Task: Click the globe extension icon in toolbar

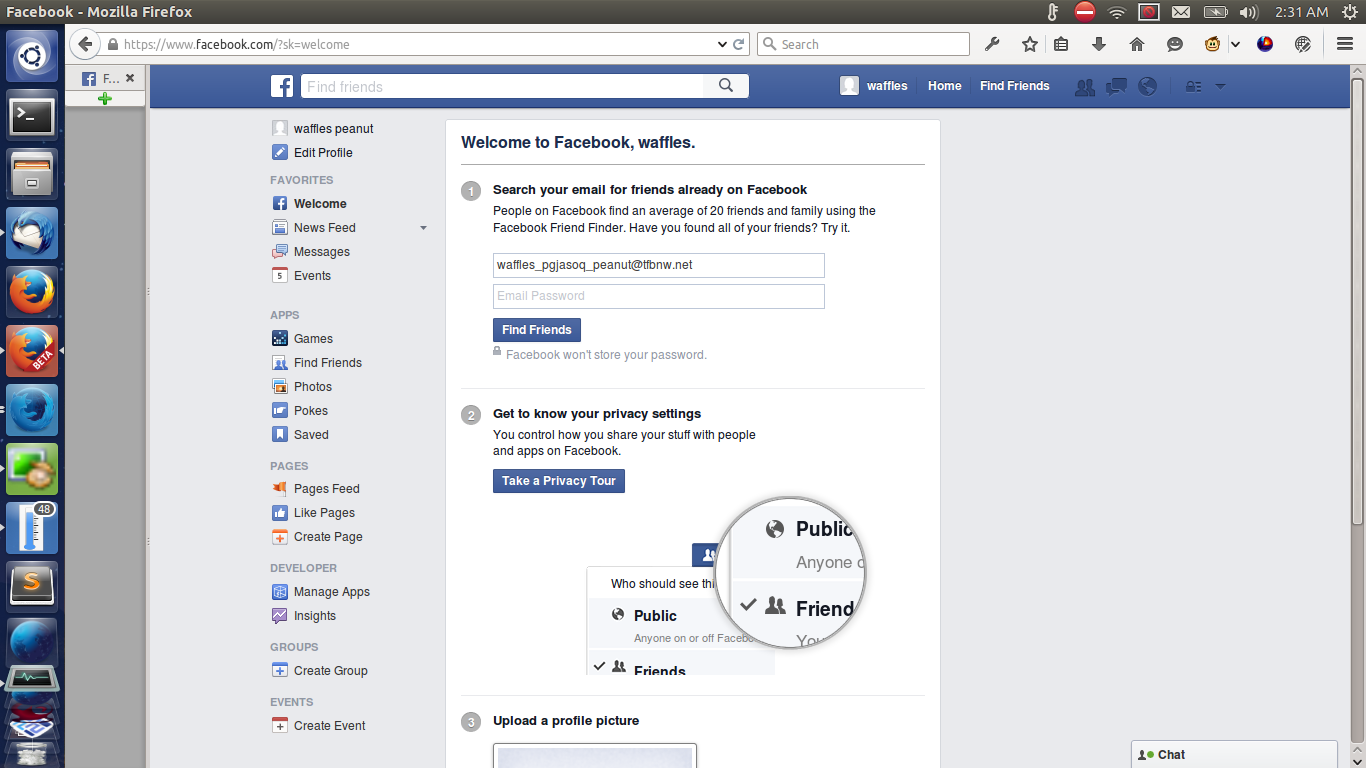Action: pos(1303,44)
